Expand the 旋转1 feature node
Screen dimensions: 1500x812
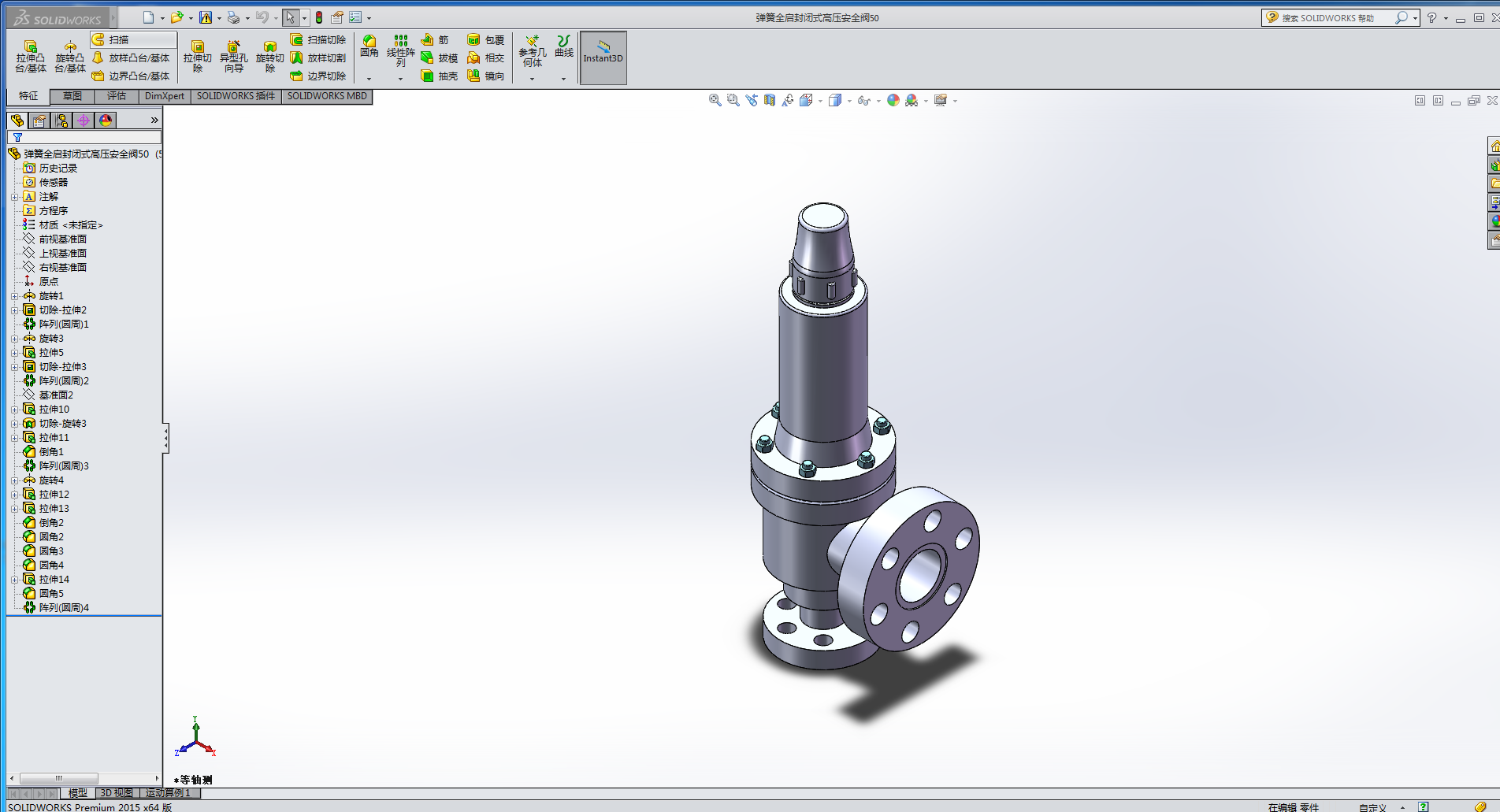click(x=14, y=296)
